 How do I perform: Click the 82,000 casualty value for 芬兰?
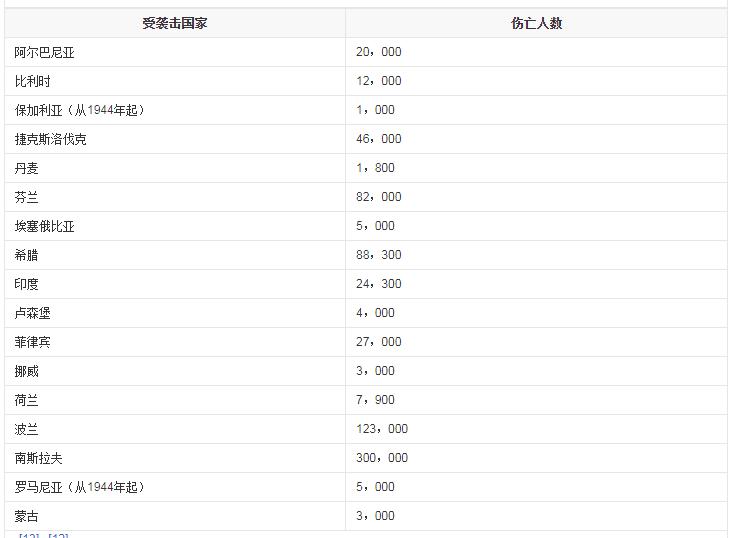(379, 197)
